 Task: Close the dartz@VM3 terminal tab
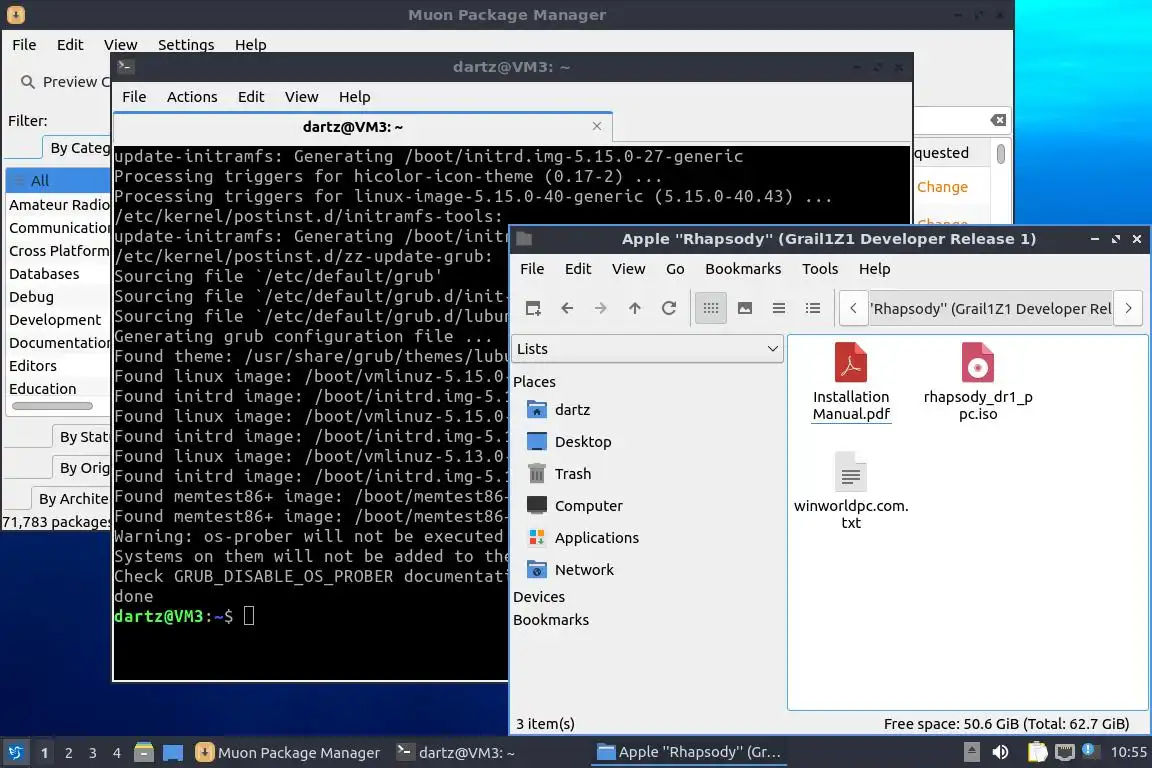pos(597,126)
